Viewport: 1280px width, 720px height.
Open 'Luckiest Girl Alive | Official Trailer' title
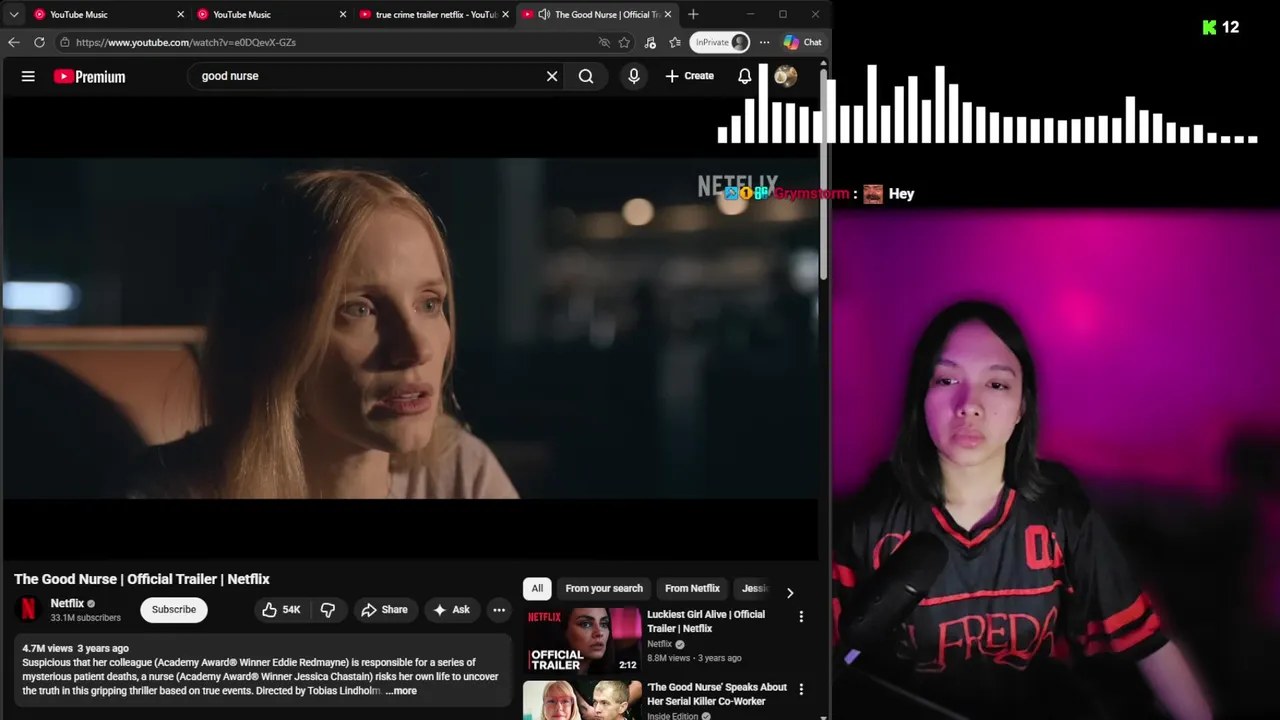(706, 621)
